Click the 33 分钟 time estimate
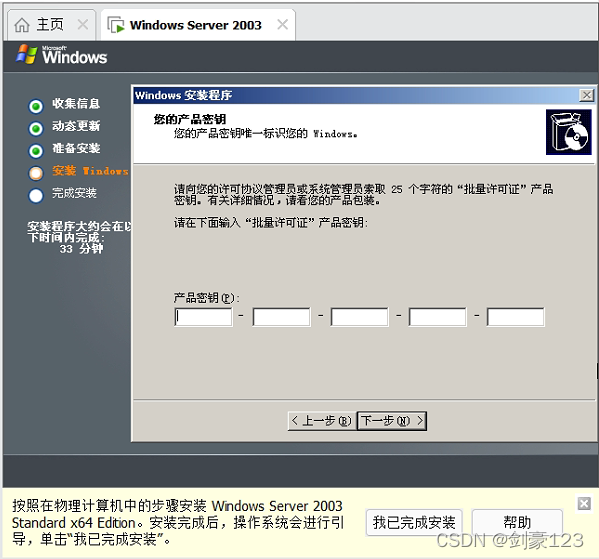This screenshot has height=559, width=599. (81, 249)
